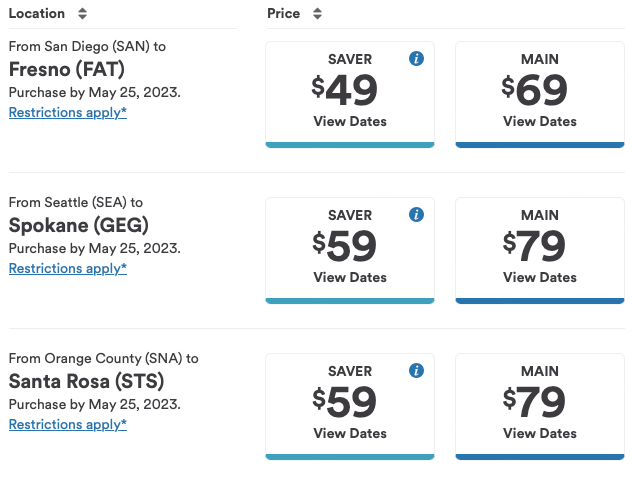
Task: Open Restrictions apply link for Santa Rosa
Action: tap(68, 424)
